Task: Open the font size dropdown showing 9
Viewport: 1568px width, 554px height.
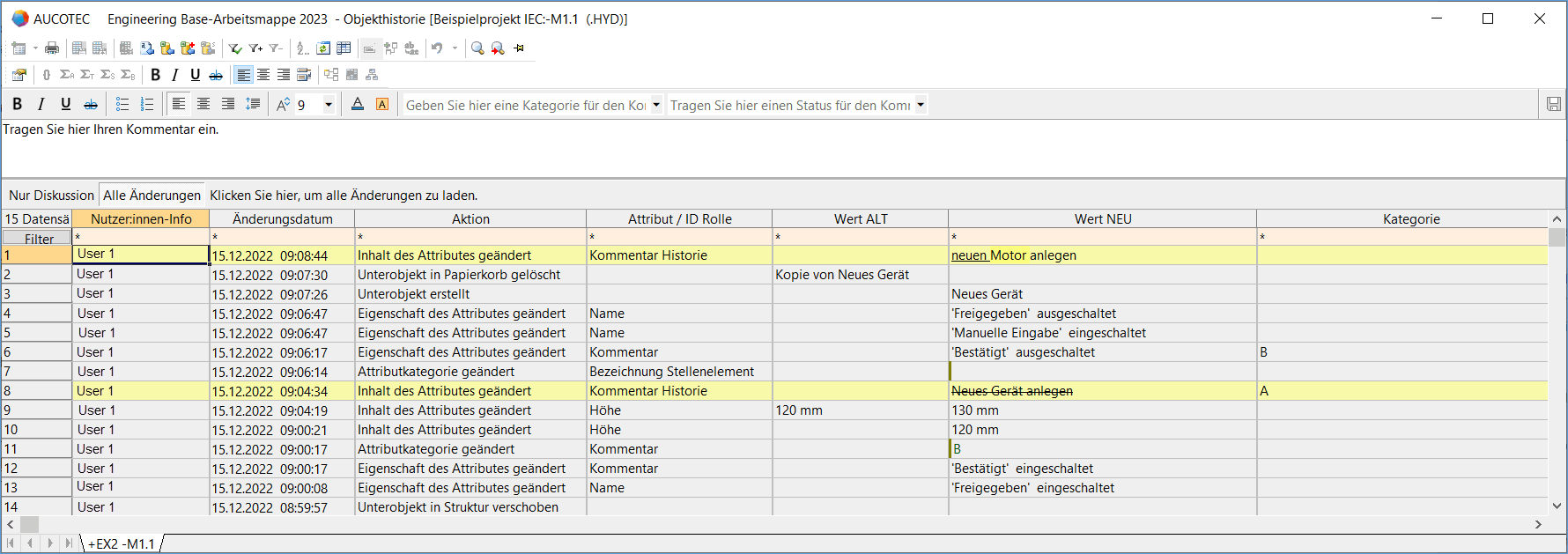Action: coord(329,105)
